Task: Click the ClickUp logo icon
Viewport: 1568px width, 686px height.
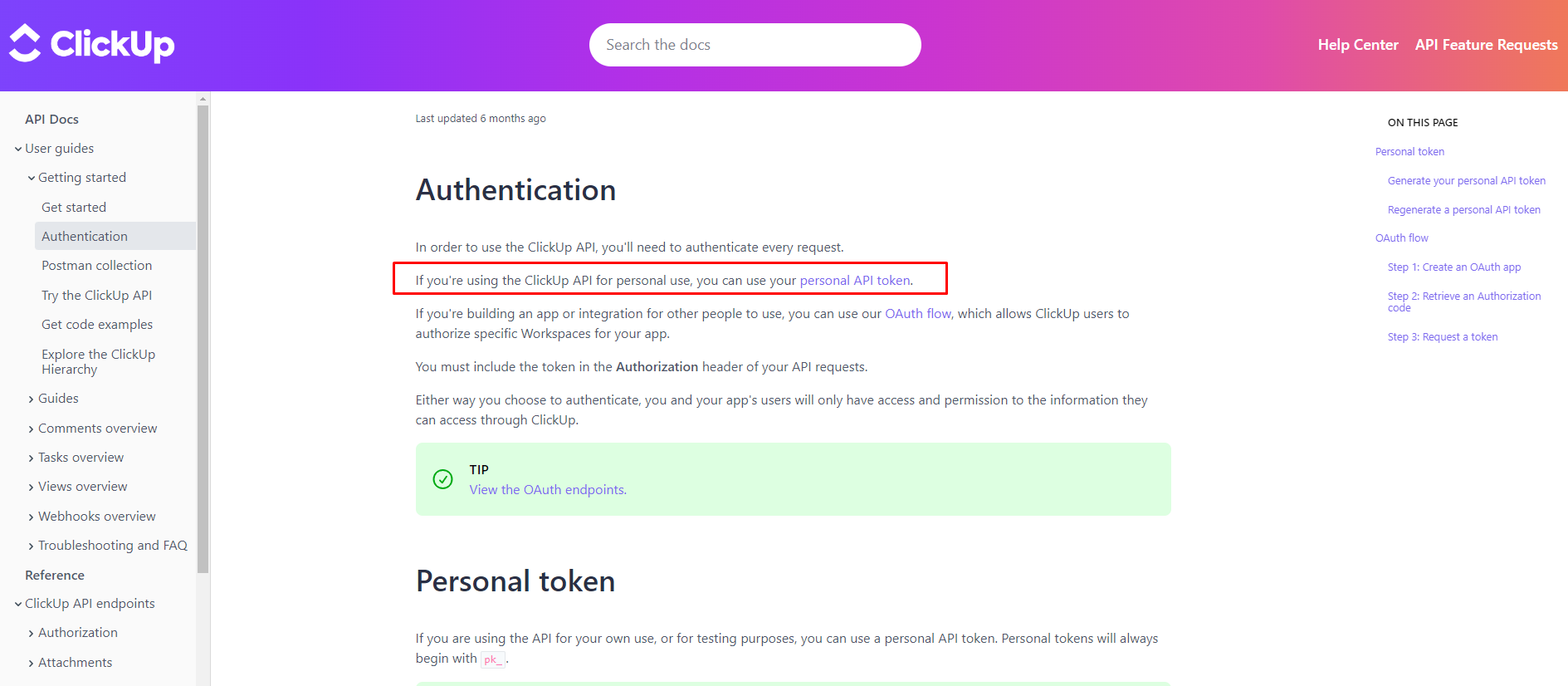Action: (25, 43)
